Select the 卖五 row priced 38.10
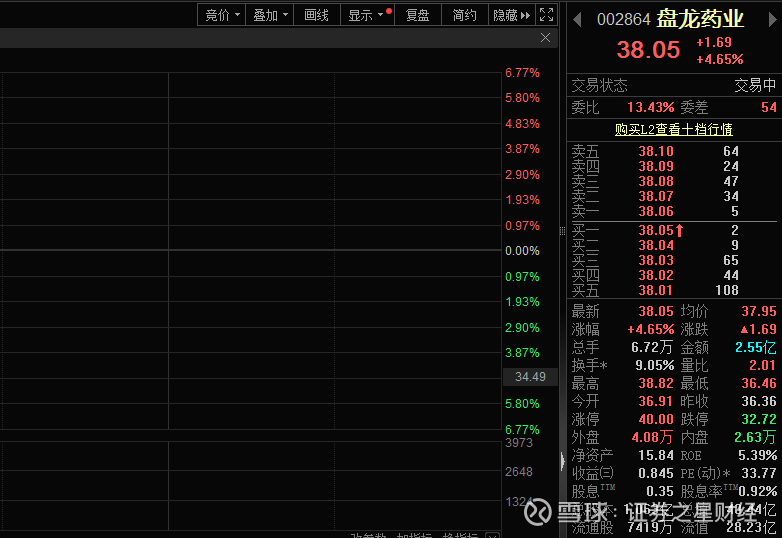Screen dimensions: 782x538 pos(674,151)
